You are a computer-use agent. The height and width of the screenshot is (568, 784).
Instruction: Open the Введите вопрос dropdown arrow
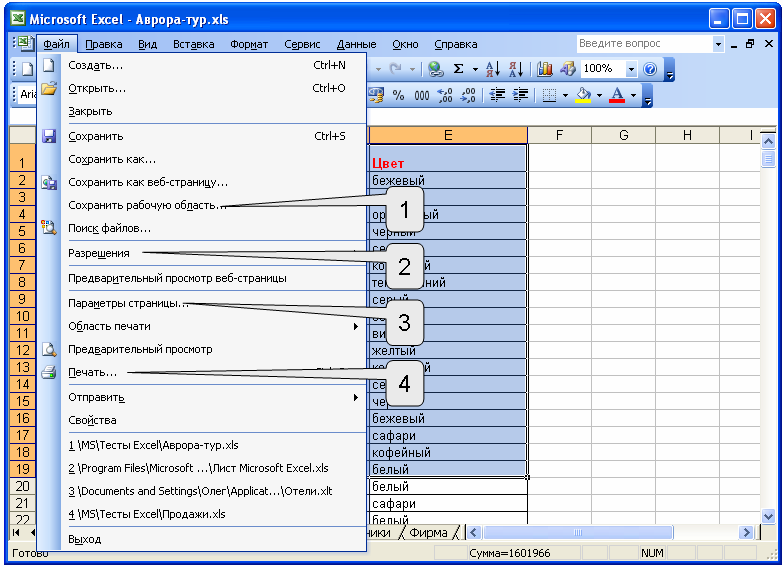tap(718, 44)
